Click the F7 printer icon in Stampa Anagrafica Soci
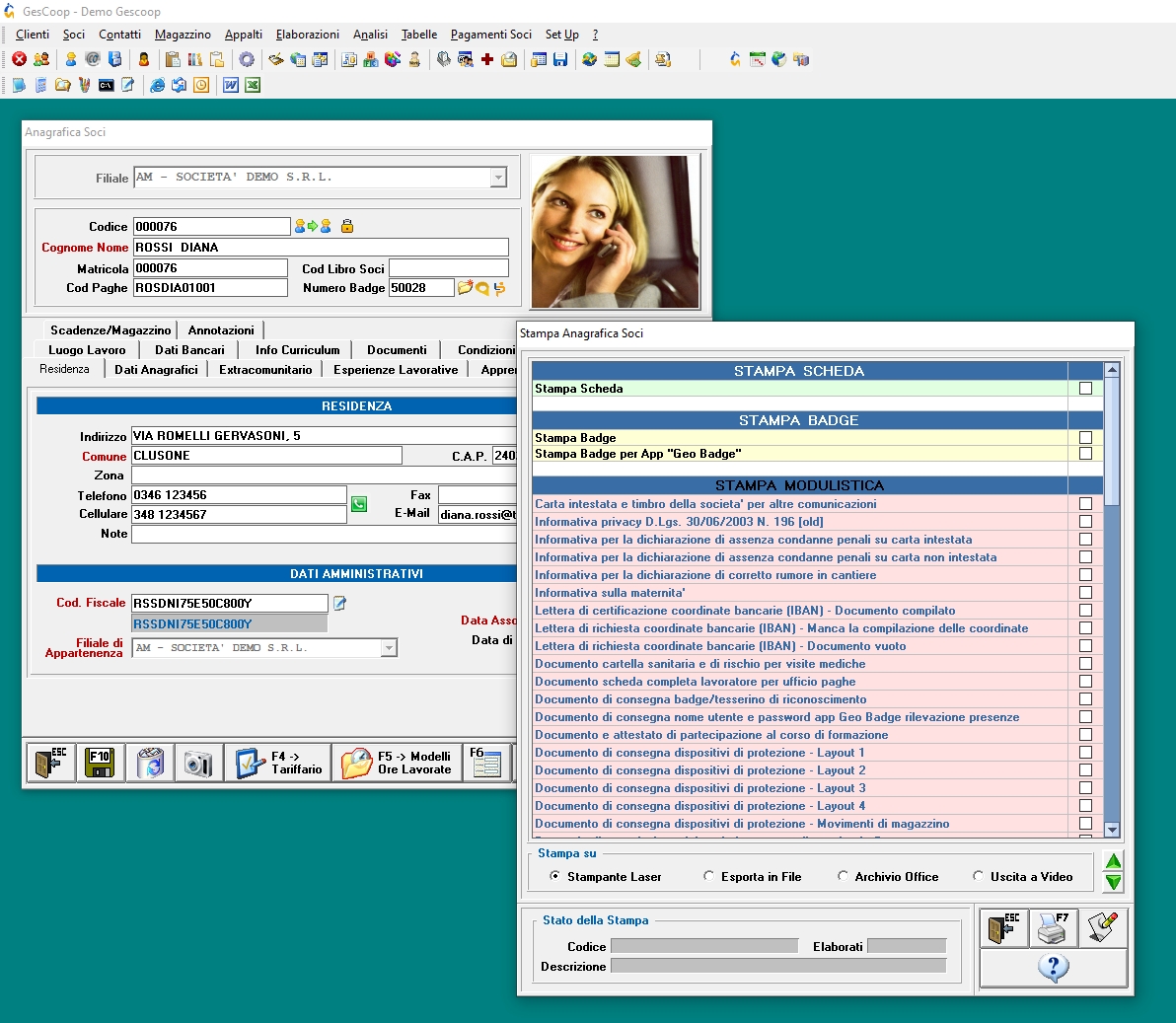Image resolution: width=1176 pixels, height=1023 pixels. [1054, 927]
